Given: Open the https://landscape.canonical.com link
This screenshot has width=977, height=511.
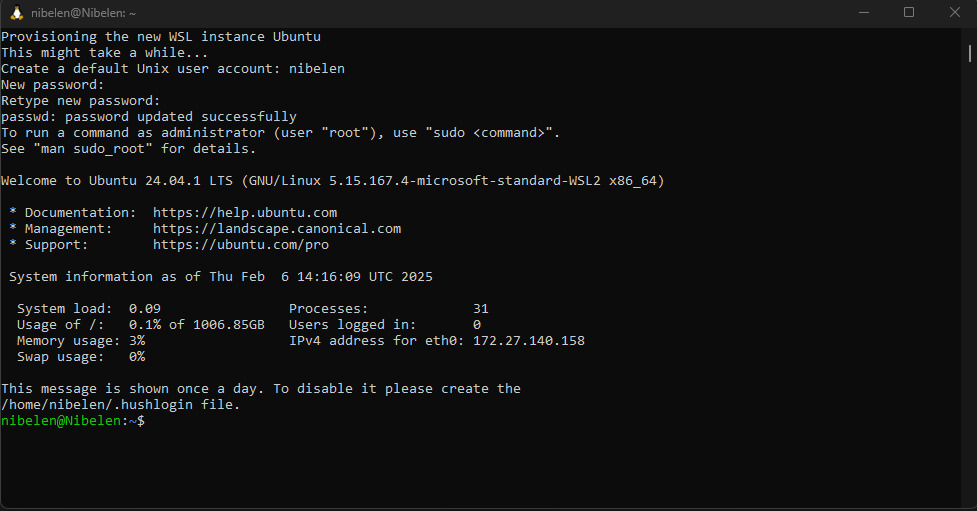Looking at the screenshot, I should (277, 229).
